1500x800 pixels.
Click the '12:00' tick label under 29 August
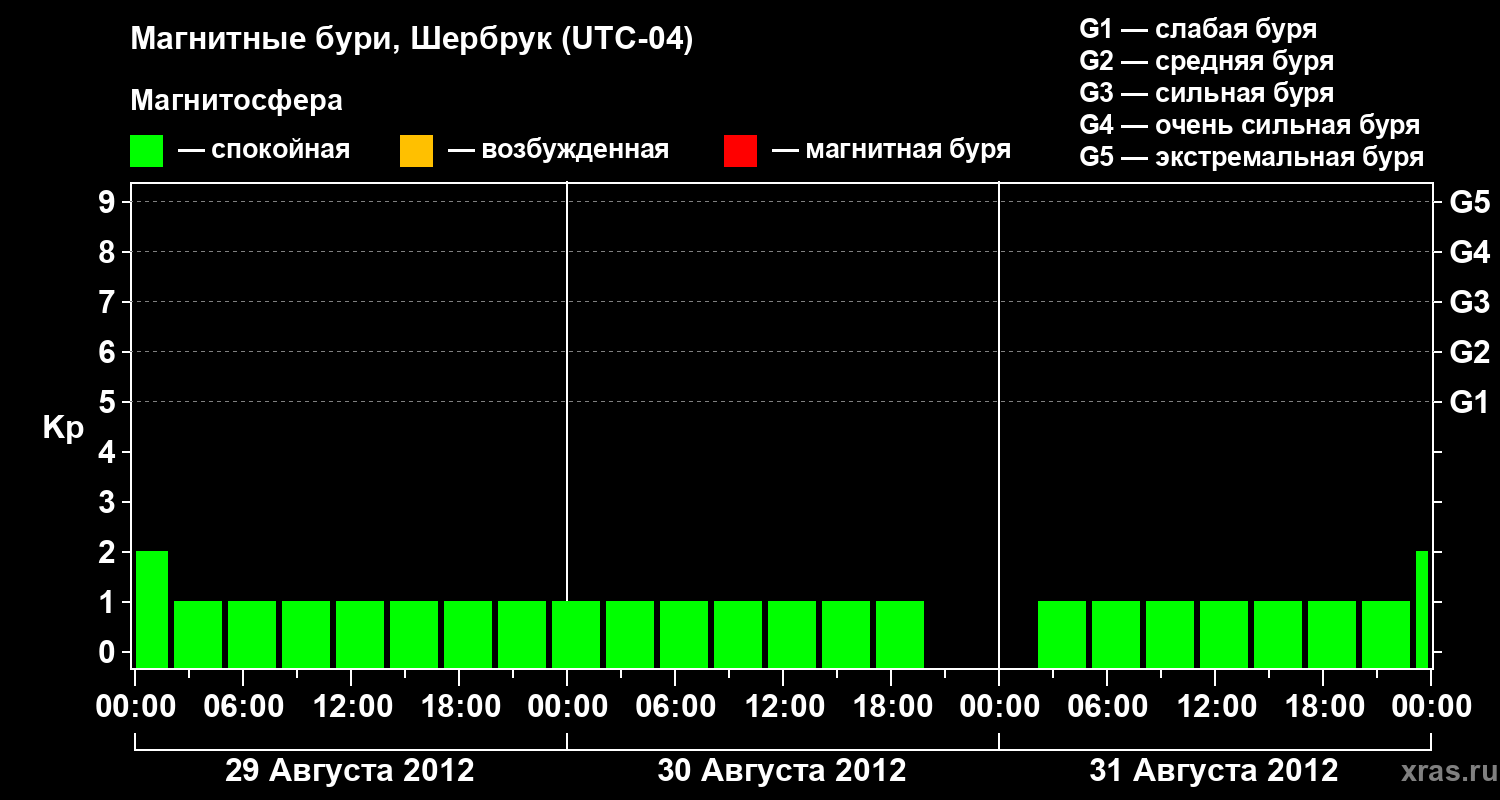coord(351,707)
